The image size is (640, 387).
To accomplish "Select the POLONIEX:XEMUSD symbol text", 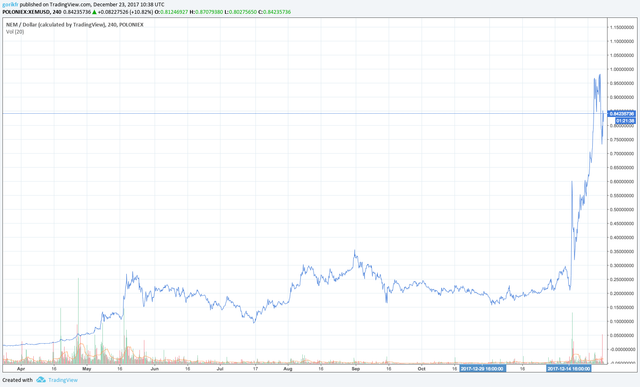I will coord(26,12).
